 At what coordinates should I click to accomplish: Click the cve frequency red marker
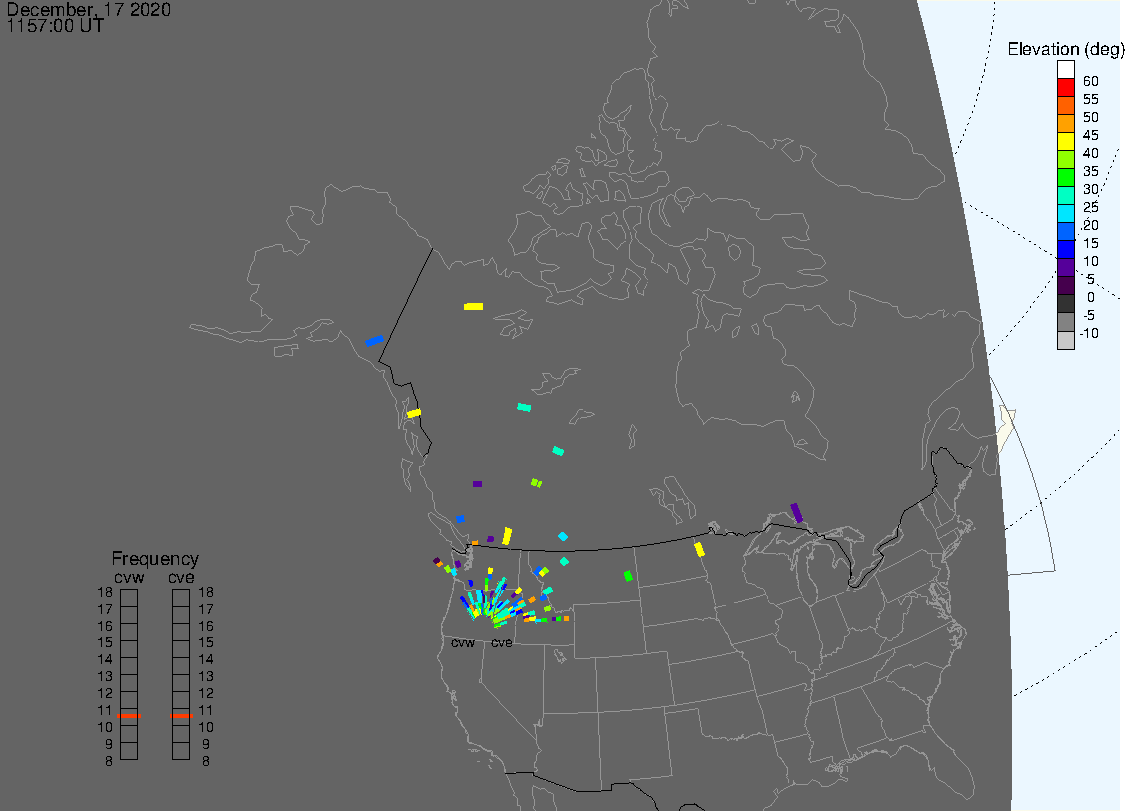(182, 716)
